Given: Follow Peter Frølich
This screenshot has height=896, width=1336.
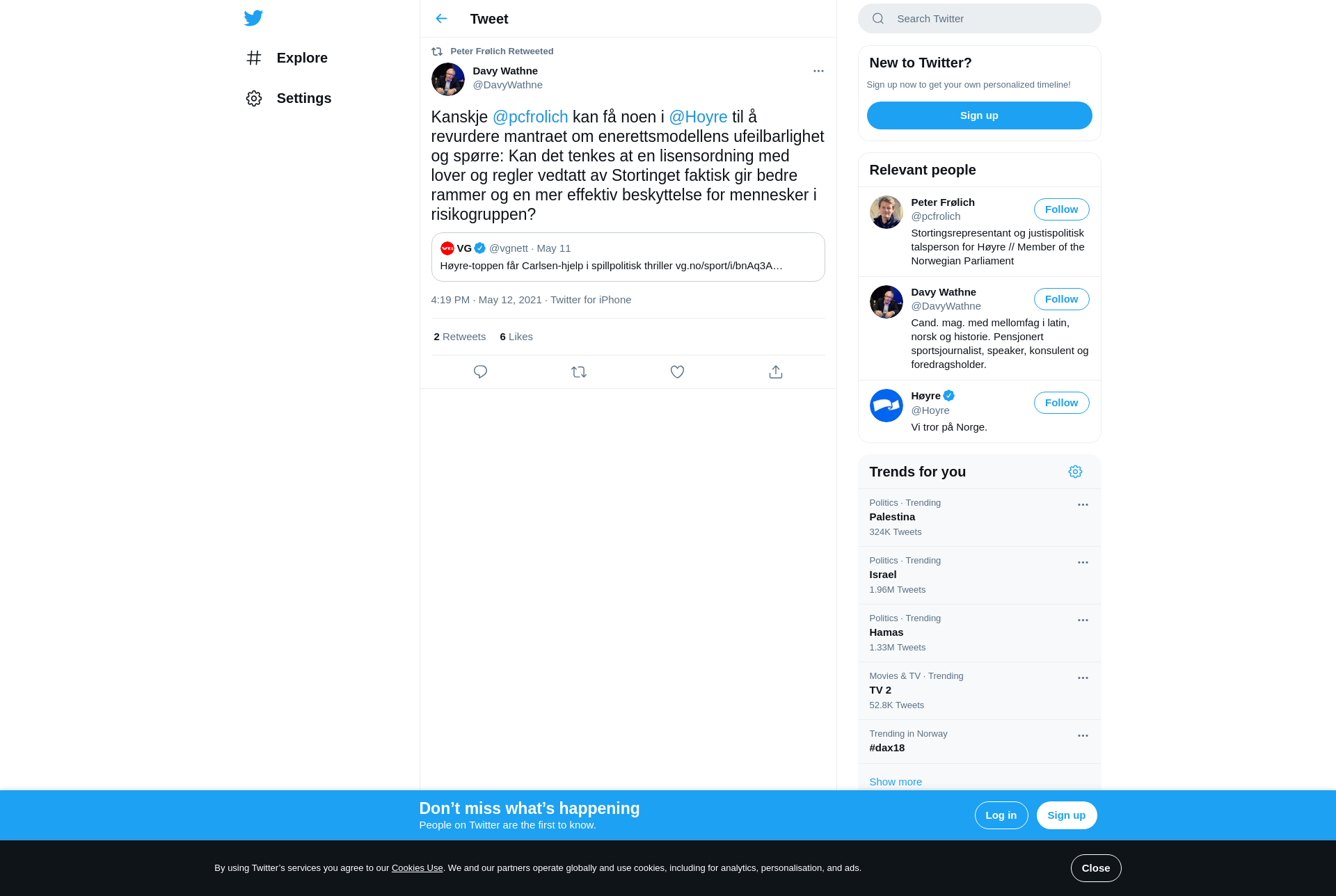Looking at the screenshot, I should pos(1061,209).
